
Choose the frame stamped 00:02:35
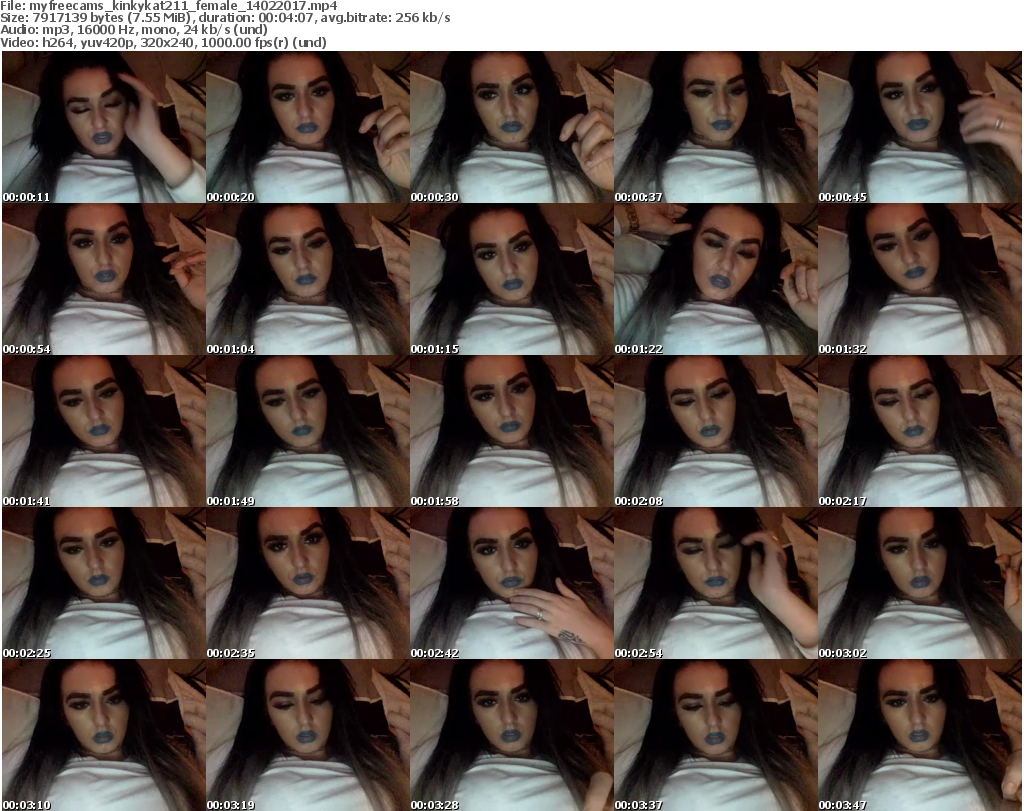pyautogui.click(x=308, y=583)
